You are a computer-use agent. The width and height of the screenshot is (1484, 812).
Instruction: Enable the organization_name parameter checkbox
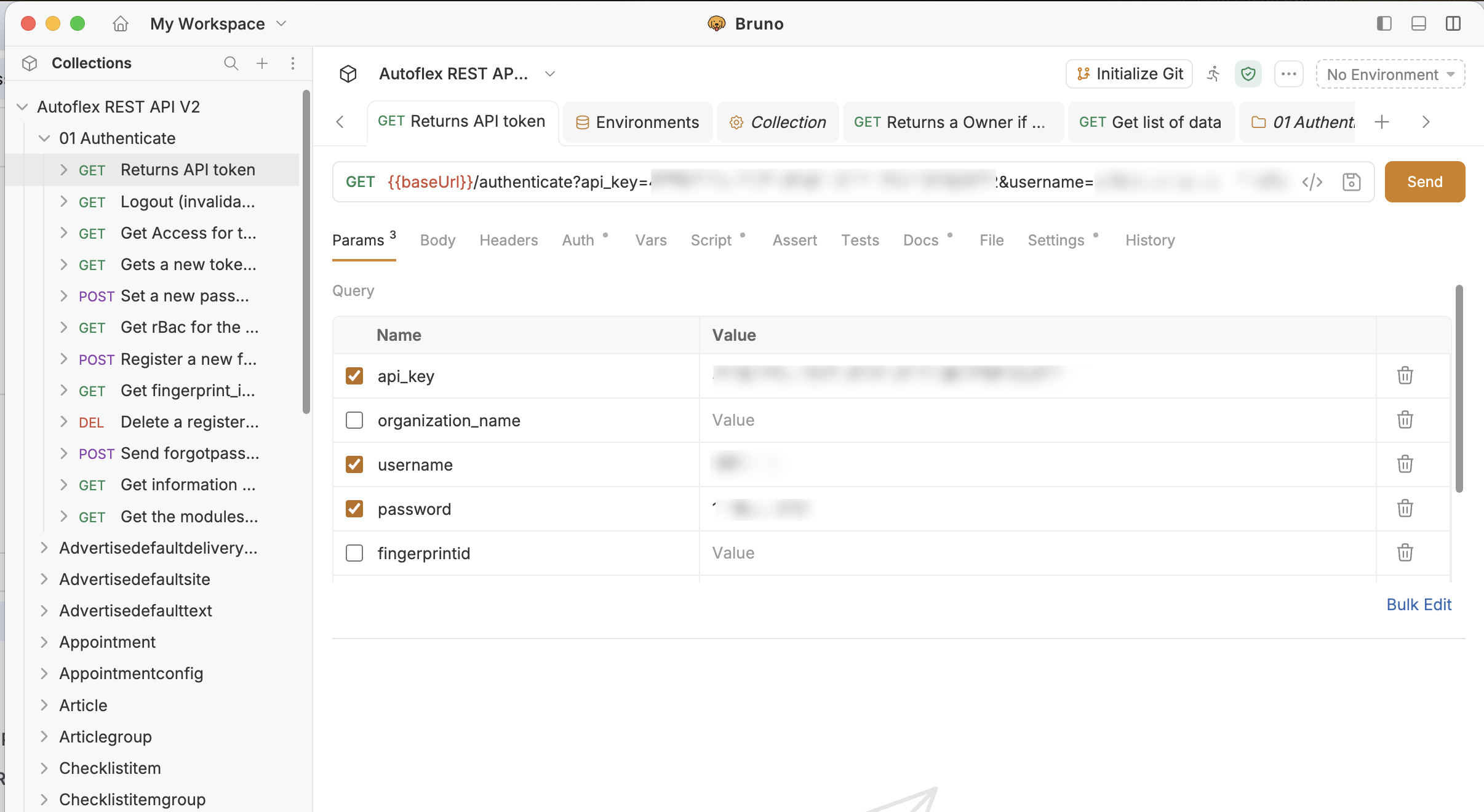tap(354, 420)
